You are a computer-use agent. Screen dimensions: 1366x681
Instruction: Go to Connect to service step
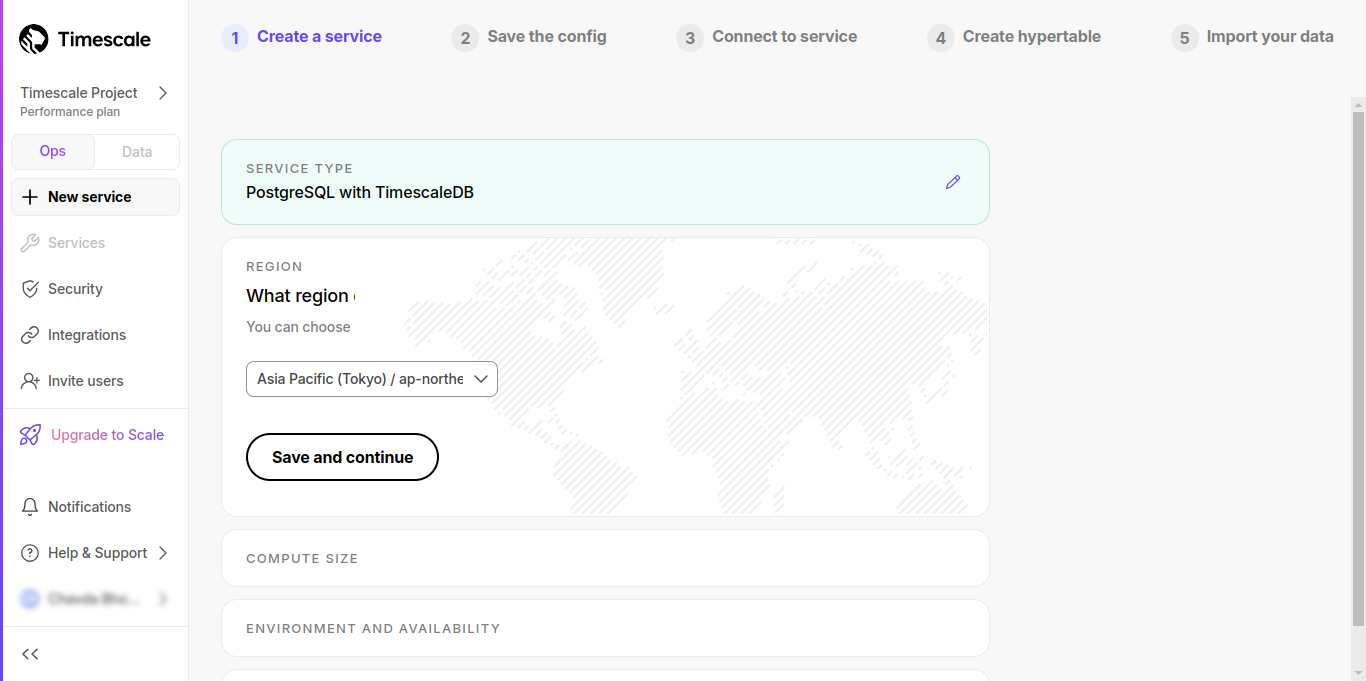[x=785, y=36]
